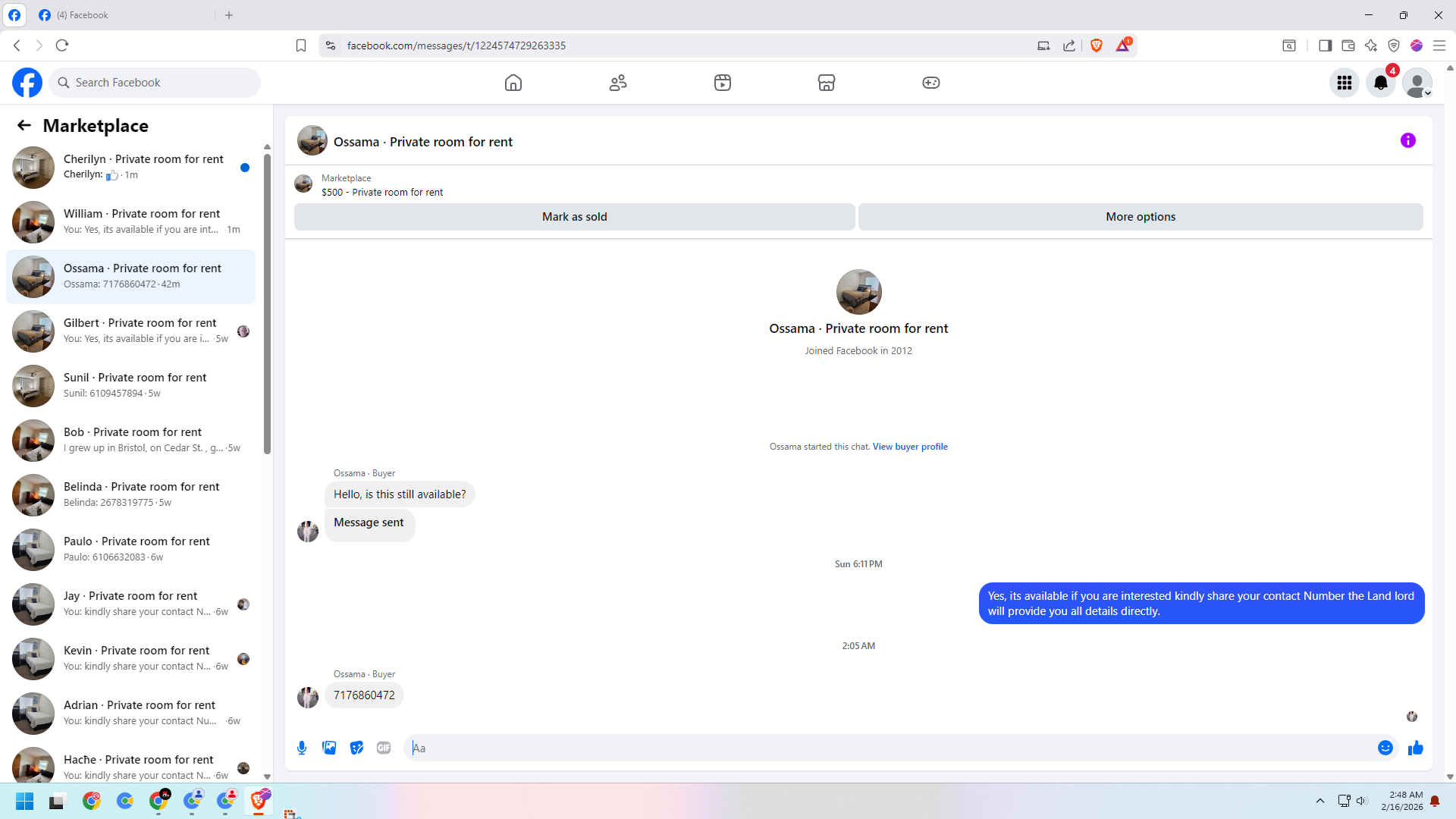Screen dimensions: 1456x819
Task: Open the Facebook menu grid
Action: (1344, 83)
